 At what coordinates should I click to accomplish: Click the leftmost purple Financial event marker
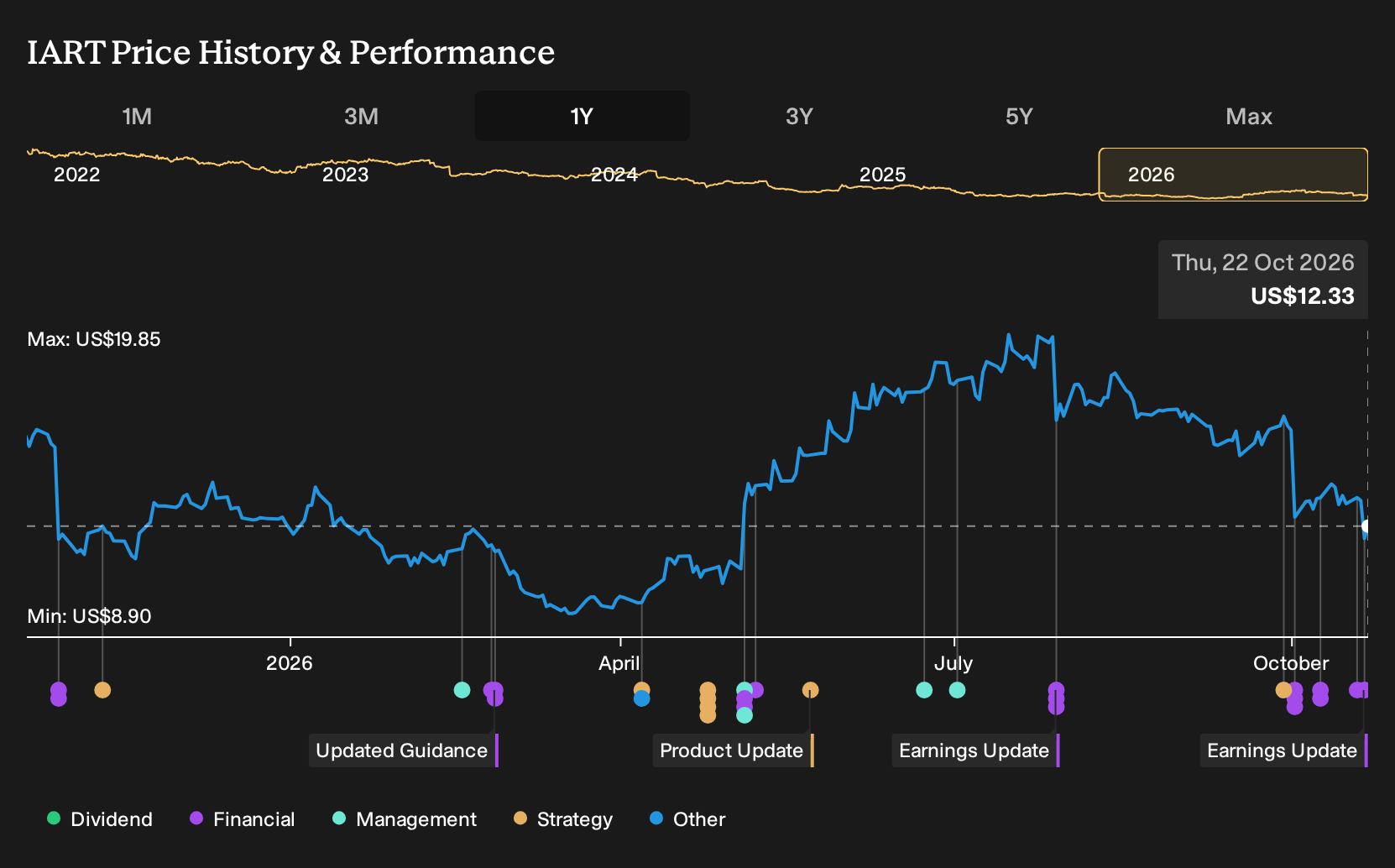(59, 694)
